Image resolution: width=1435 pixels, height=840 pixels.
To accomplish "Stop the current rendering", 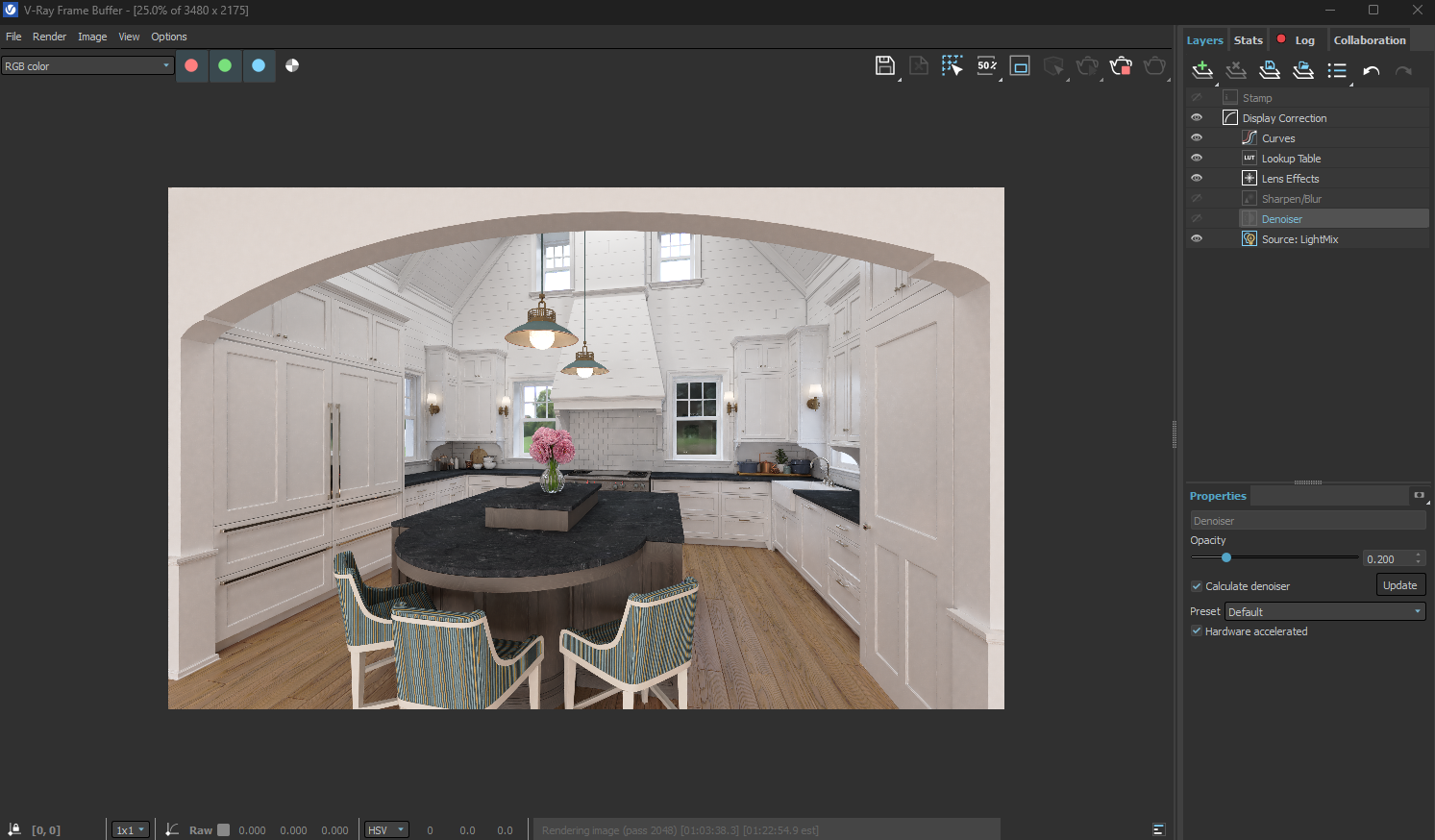I will coord(1121,65).
